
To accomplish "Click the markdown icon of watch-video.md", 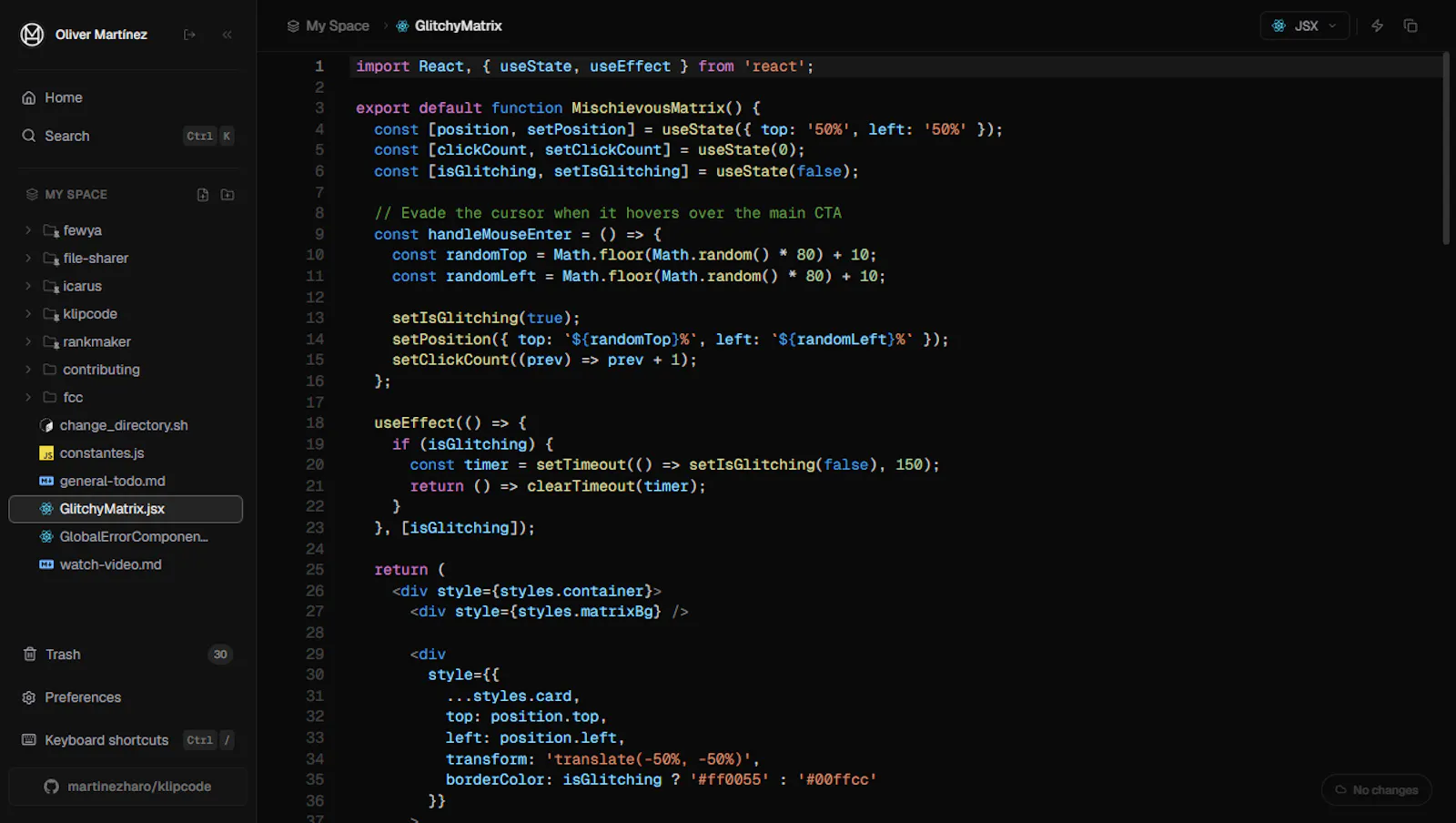I will pos(46,564).
